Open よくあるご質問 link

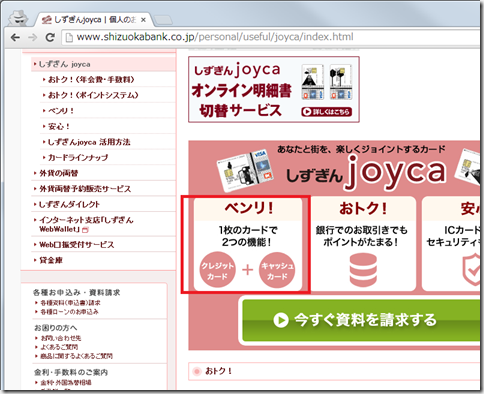pyautogui.click(x=59, y=347)
